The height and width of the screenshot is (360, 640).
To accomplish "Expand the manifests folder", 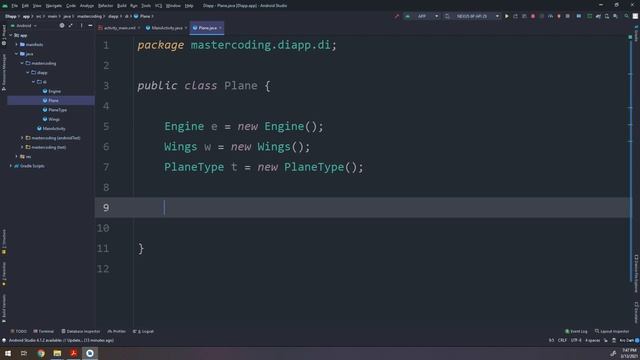I will click(x=17, y=44).
